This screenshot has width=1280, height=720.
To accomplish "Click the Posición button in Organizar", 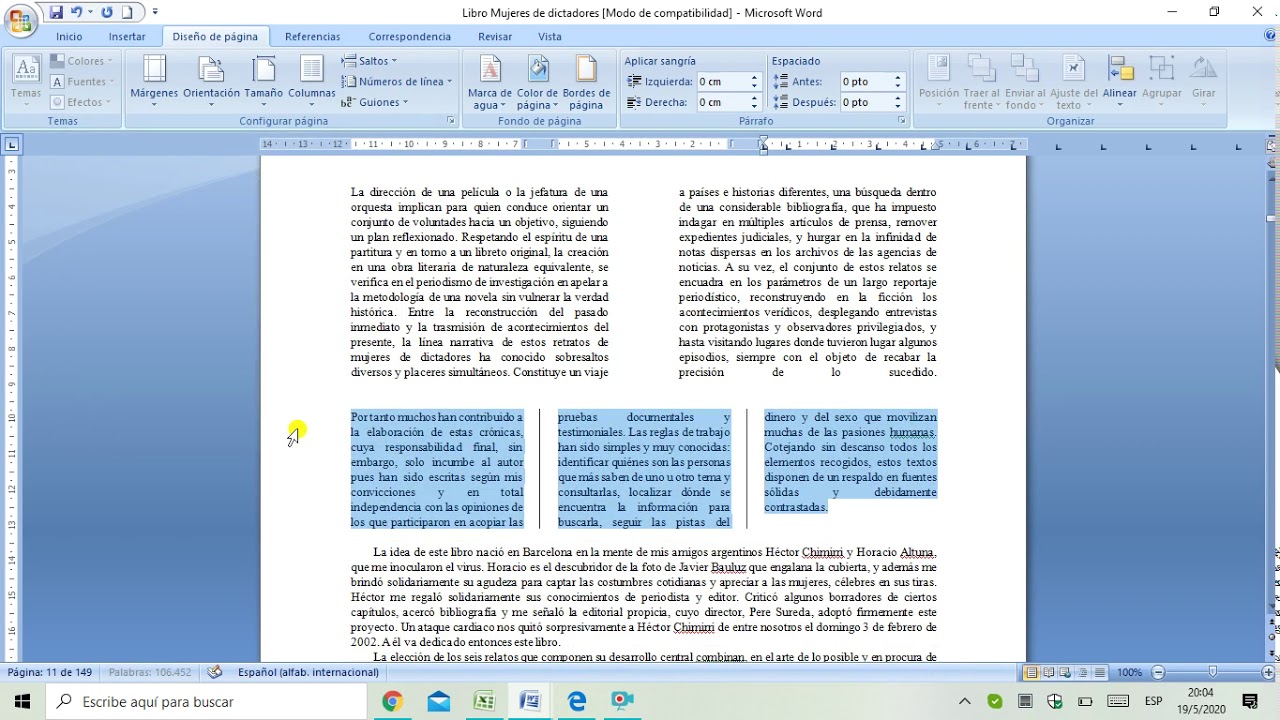I will tap(939, 81).
